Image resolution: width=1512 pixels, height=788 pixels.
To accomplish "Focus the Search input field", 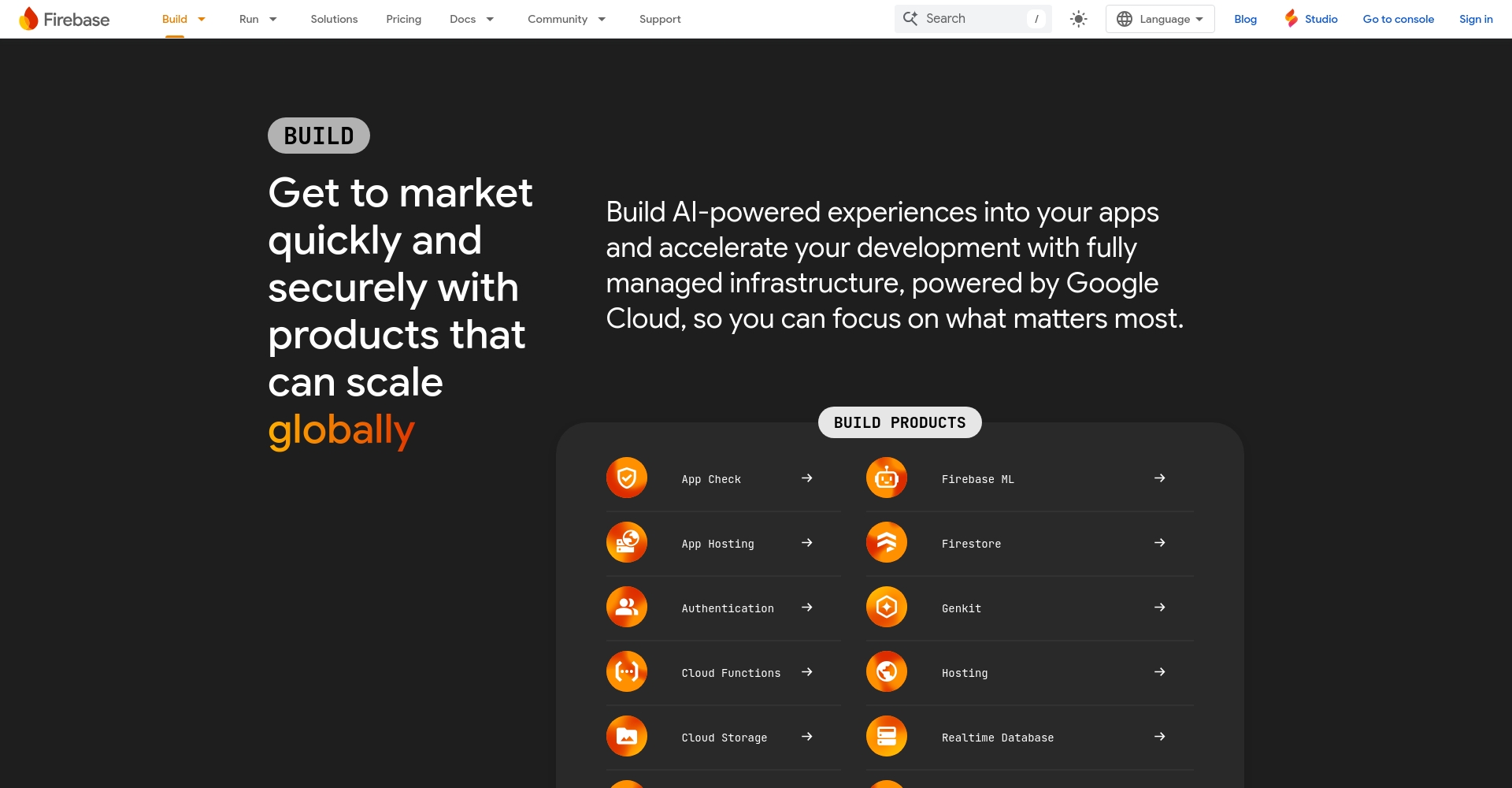I will click(x=973, y=19).
